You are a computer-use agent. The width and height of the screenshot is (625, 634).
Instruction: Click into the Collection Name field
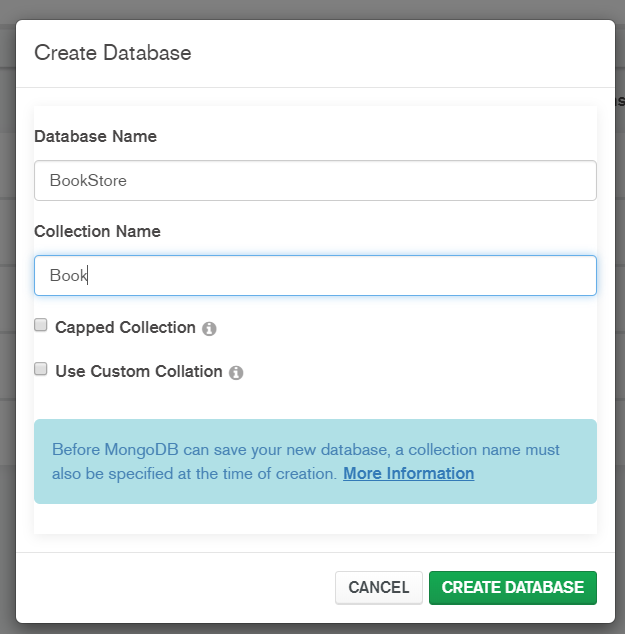315,276
